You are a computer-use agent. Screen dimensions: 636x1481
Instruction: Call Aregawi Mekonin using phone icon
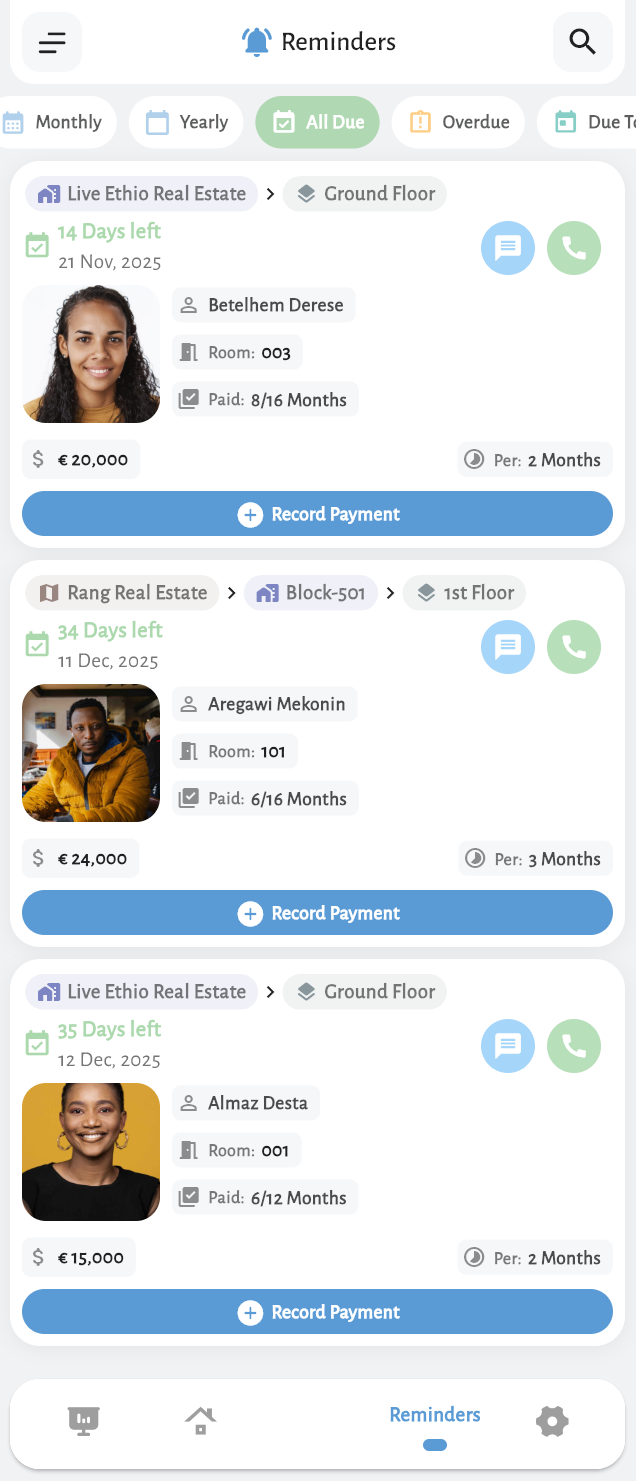574,646
